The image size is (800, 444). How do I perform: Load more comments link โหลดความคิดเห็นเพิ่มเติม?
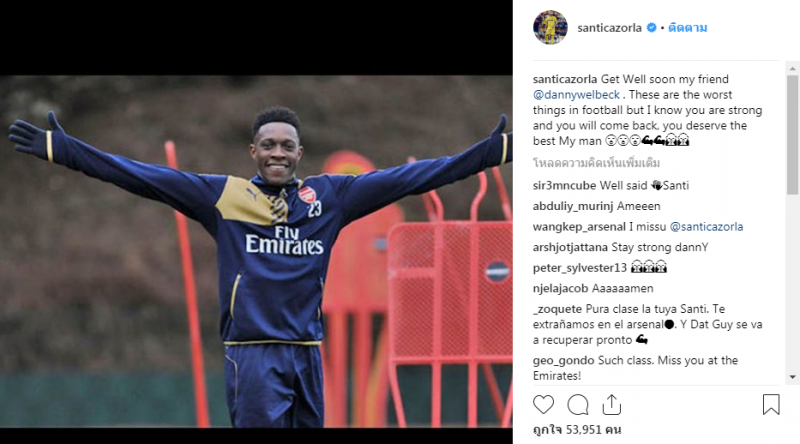click(596, 163)
